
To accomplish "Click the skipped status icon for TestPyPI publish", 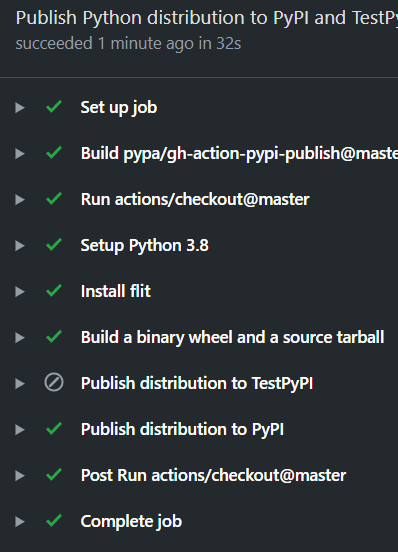I will click(x=54, y=383).
